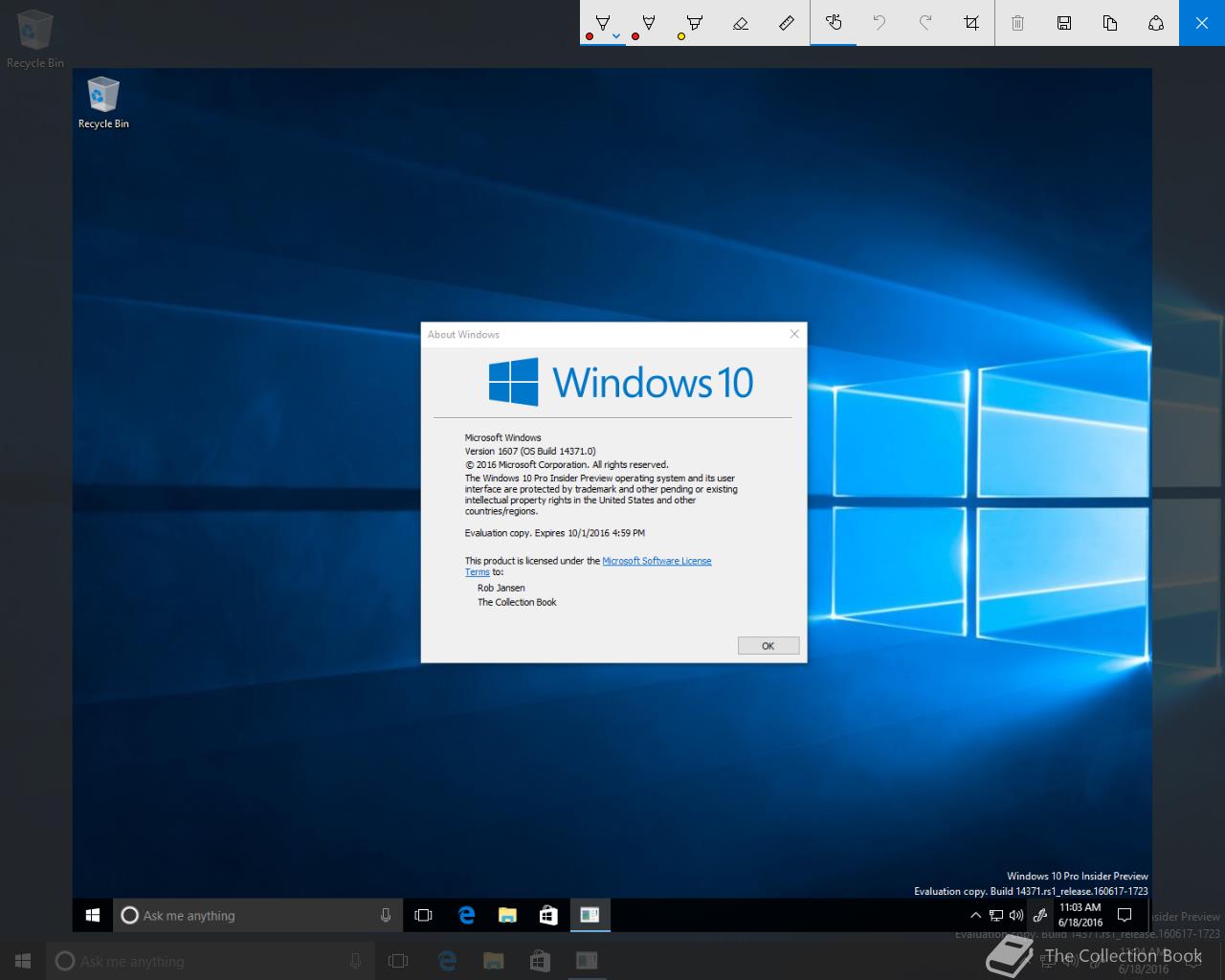Click "The Collection Book" in dialog
1225x980 pixels.
tap(517, 602)
